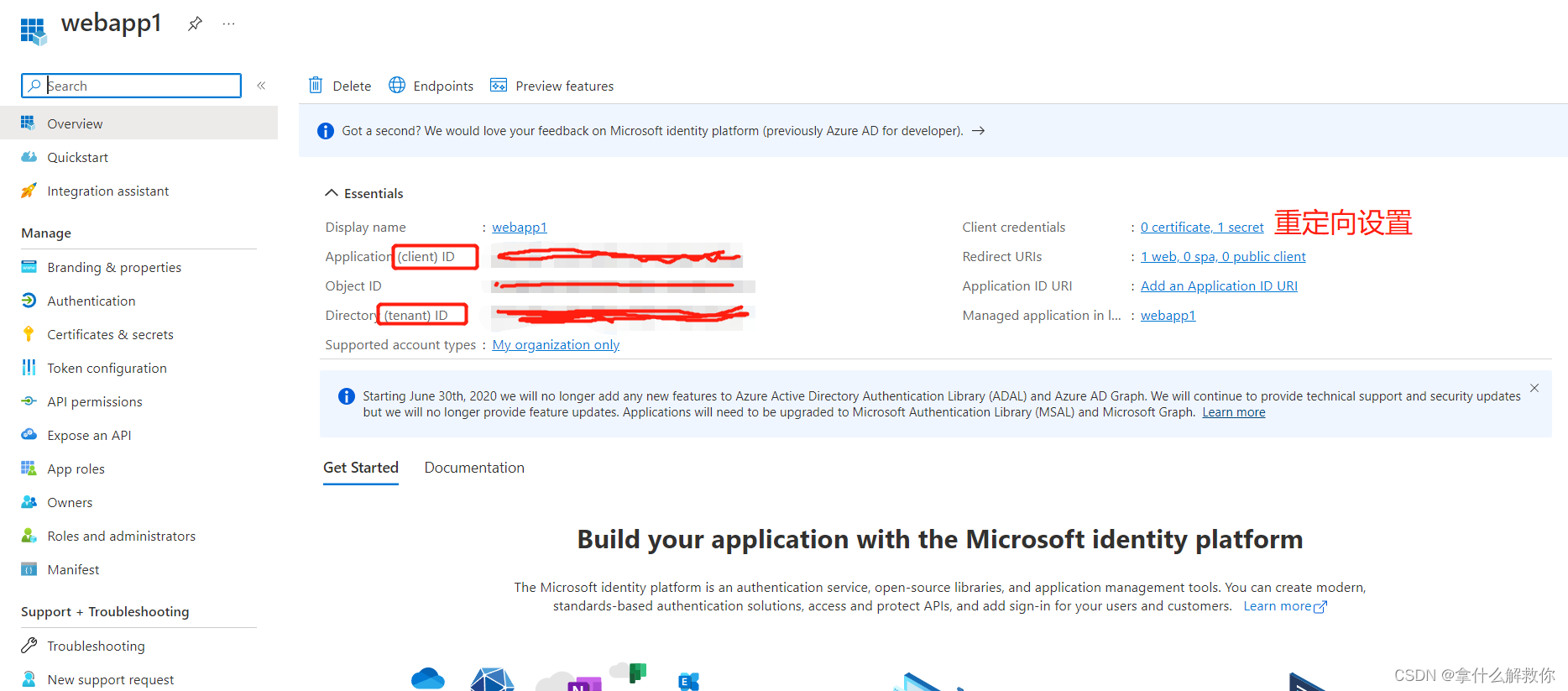
Task: Open Endpoints from the toolbar
Action: tap(431, 86)
